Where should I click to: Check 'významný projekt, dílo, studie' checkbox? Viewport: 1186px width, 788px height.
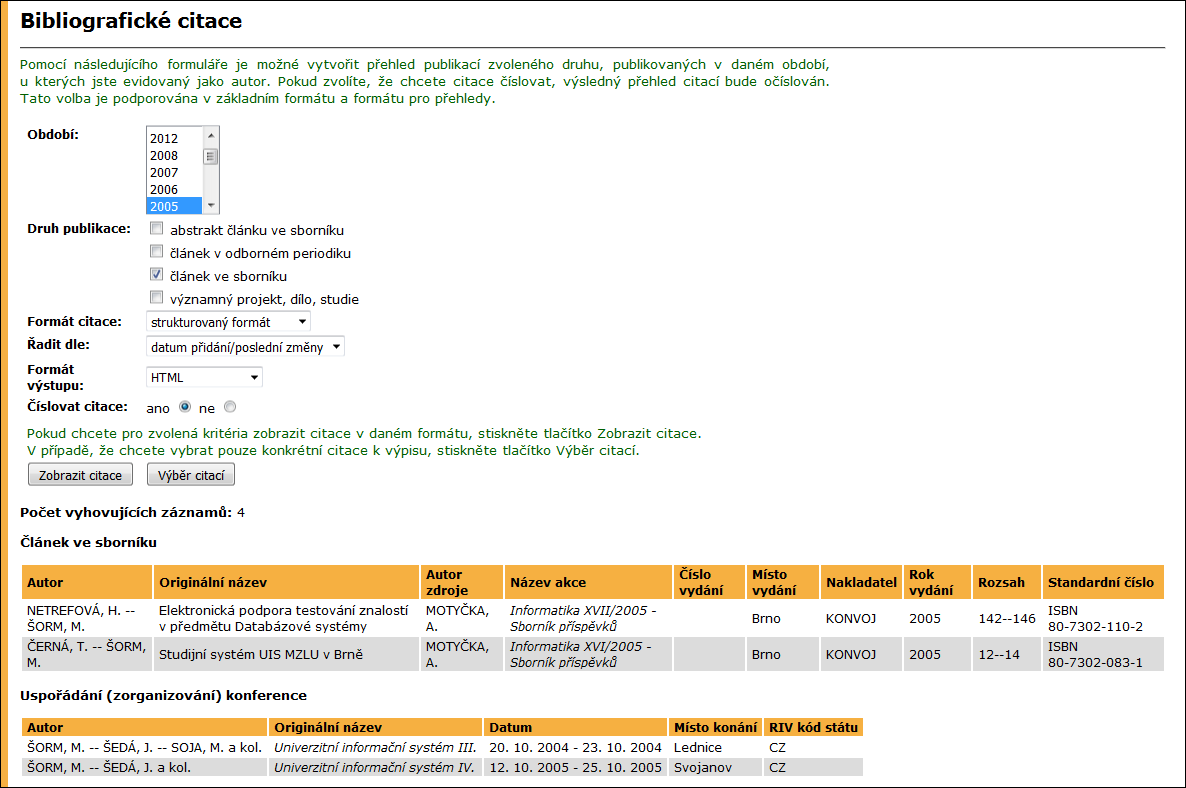click(x=157, y=297)
